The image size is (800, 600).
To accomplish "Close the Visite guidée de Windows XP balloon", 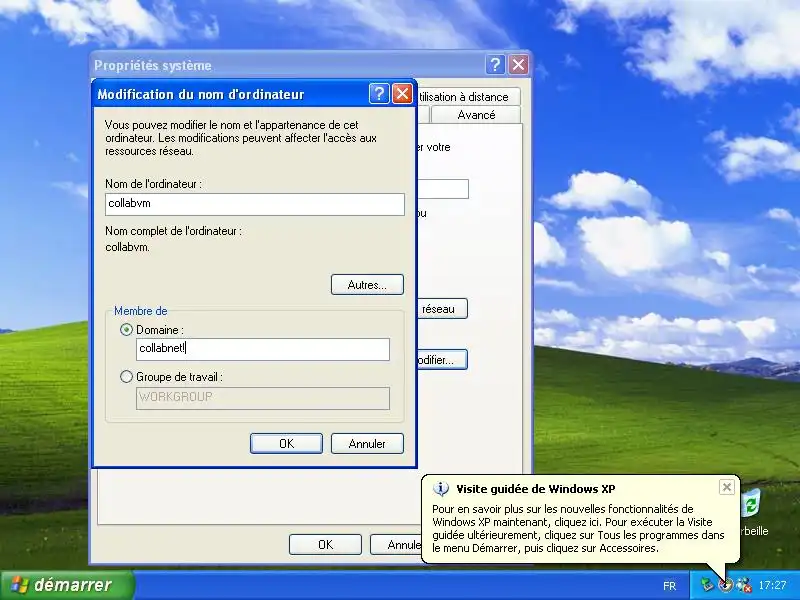I will pos(727,487).
